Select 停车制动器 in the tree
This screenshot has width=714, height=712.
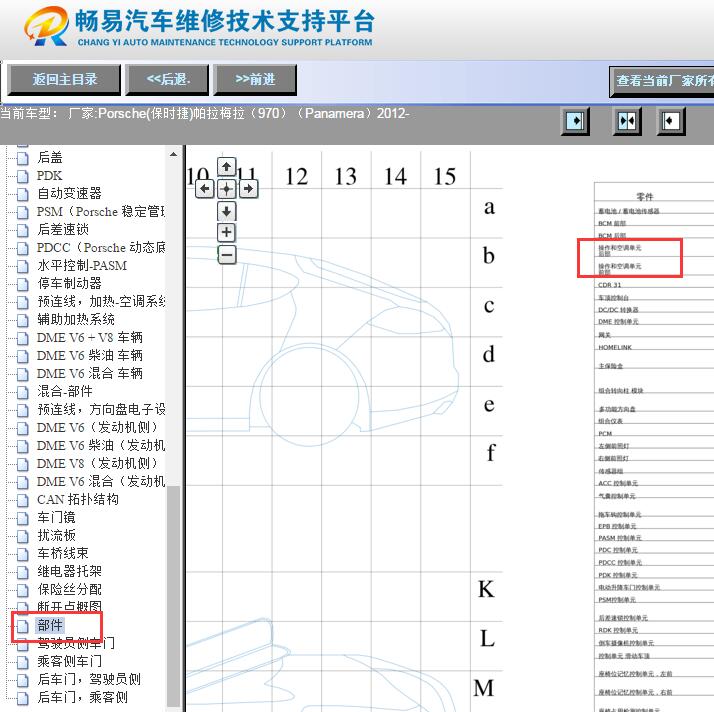(x=69, y=284)
